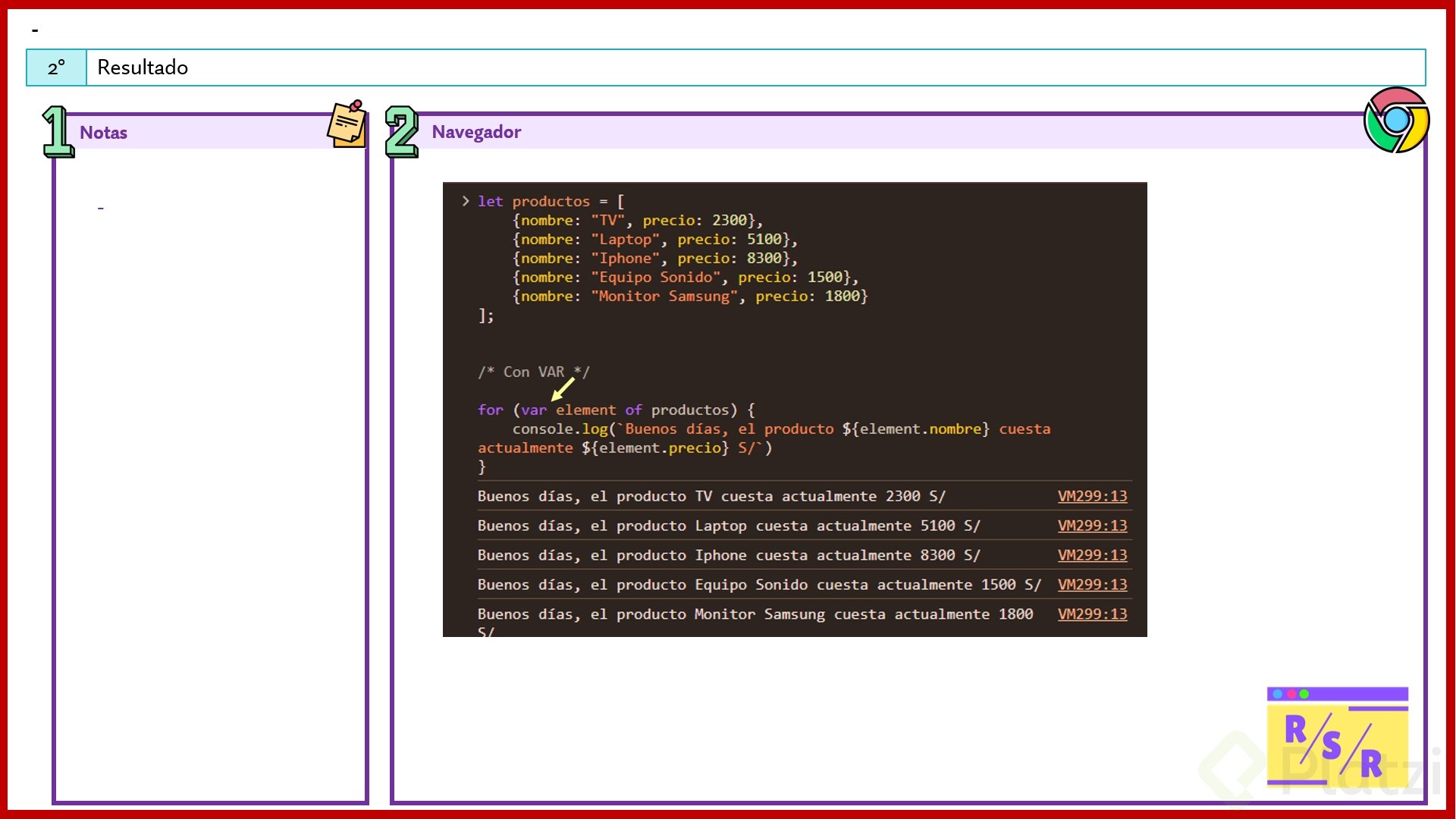Click the green number 2 badge
This screenshot has height=819, width=1456.
pyautogui.click(x=401, y=132)
